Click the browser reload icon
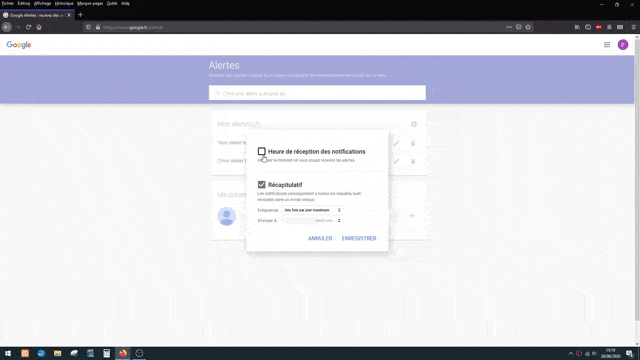Image resolution: width=640 pixels, height=360 pixels. tap(28, 27)
